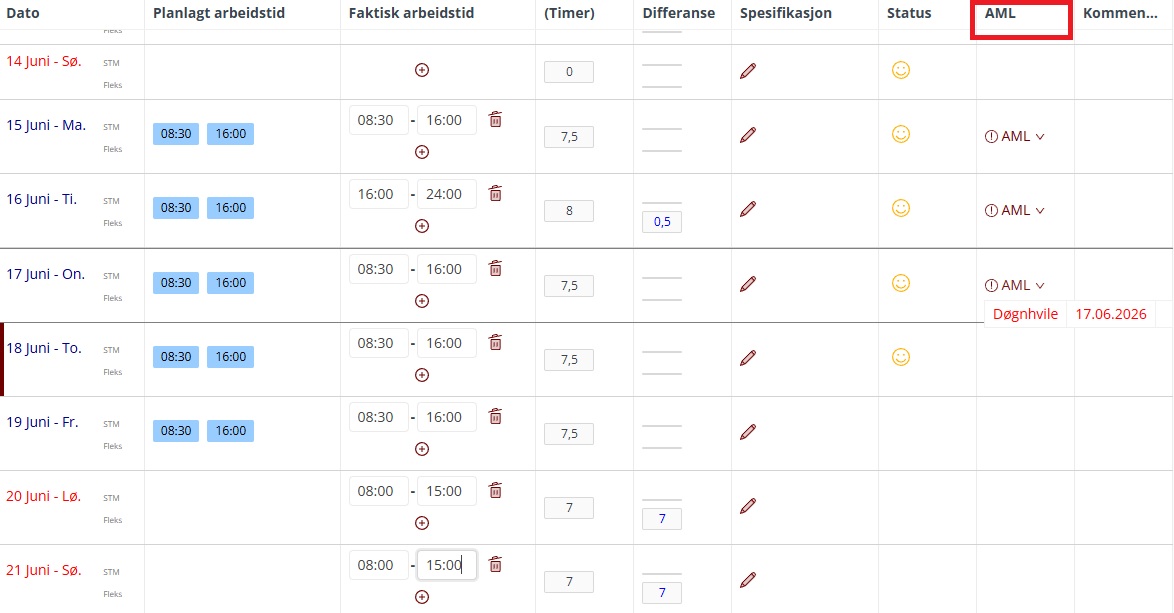Screen dimensions: 1174x613
Task: Add a time entry for 14 Juni
Action: pos(422,70)
